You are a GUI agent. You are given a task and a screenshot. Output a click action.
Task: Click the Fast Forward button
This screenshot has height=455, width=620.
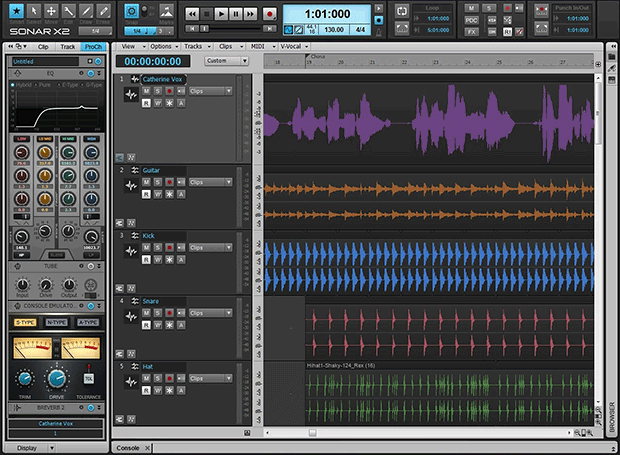coord(250,14)
